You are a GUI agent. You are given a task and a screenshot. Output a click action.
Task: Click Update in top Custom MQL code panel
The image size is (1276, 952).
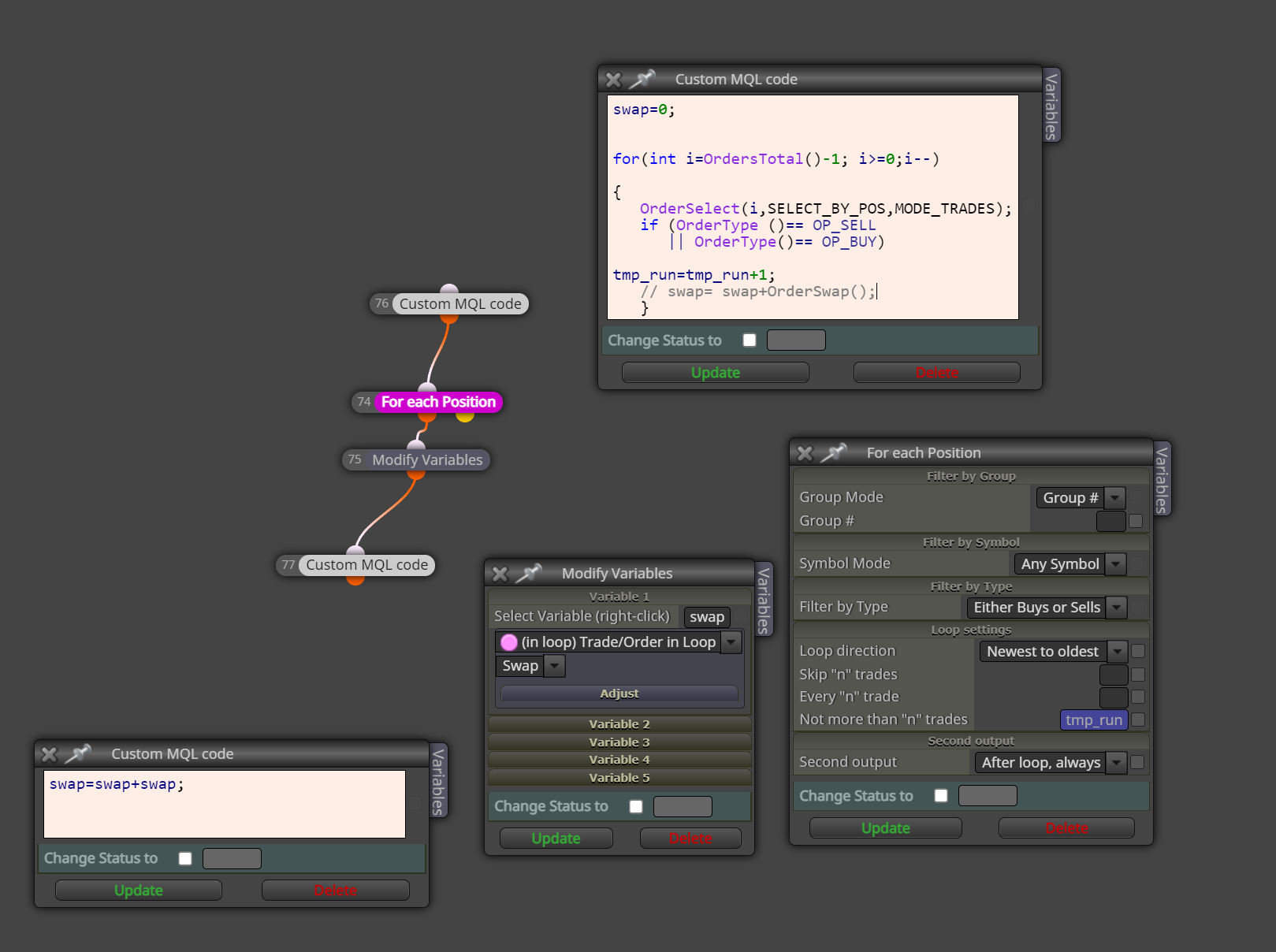tap(716, 372)
